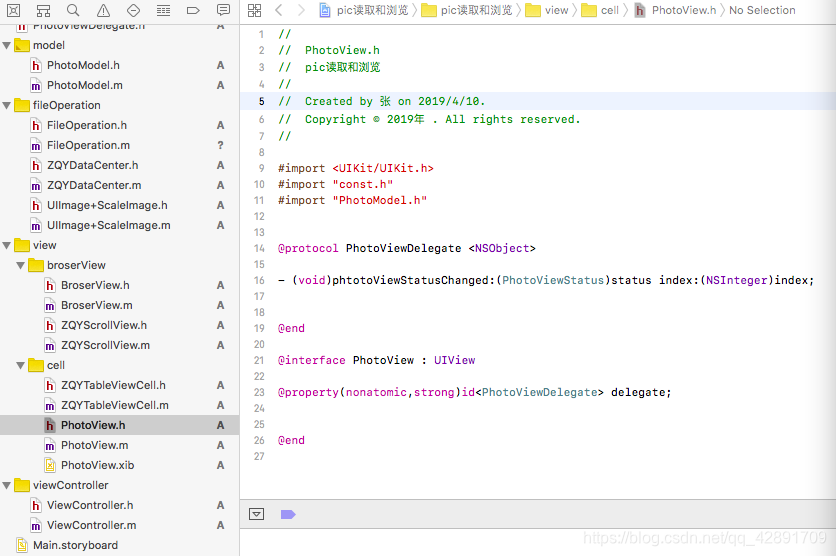Open ViewController.h file

pos(90,505)
